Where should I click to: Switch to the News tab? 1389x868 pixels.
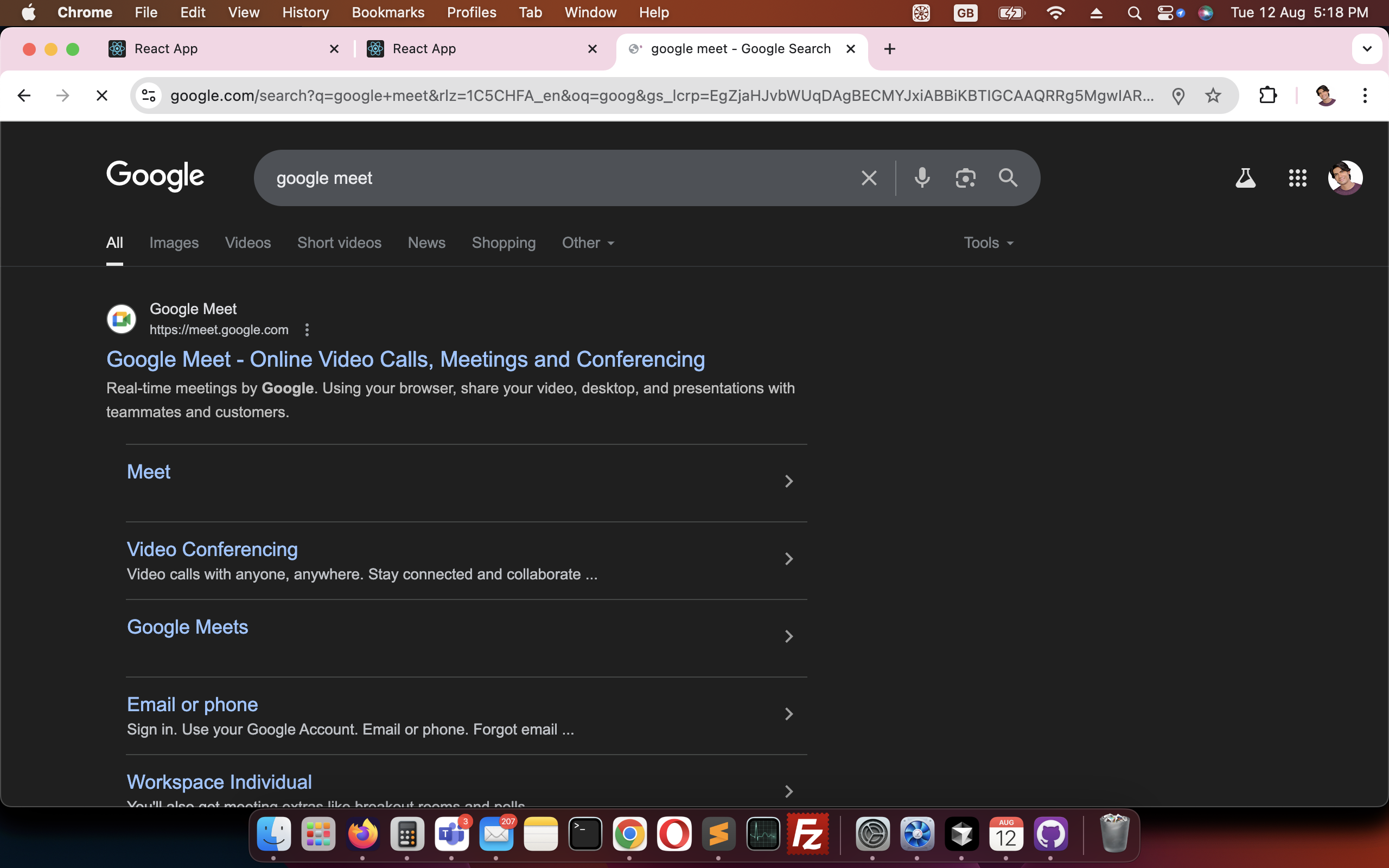426,243
